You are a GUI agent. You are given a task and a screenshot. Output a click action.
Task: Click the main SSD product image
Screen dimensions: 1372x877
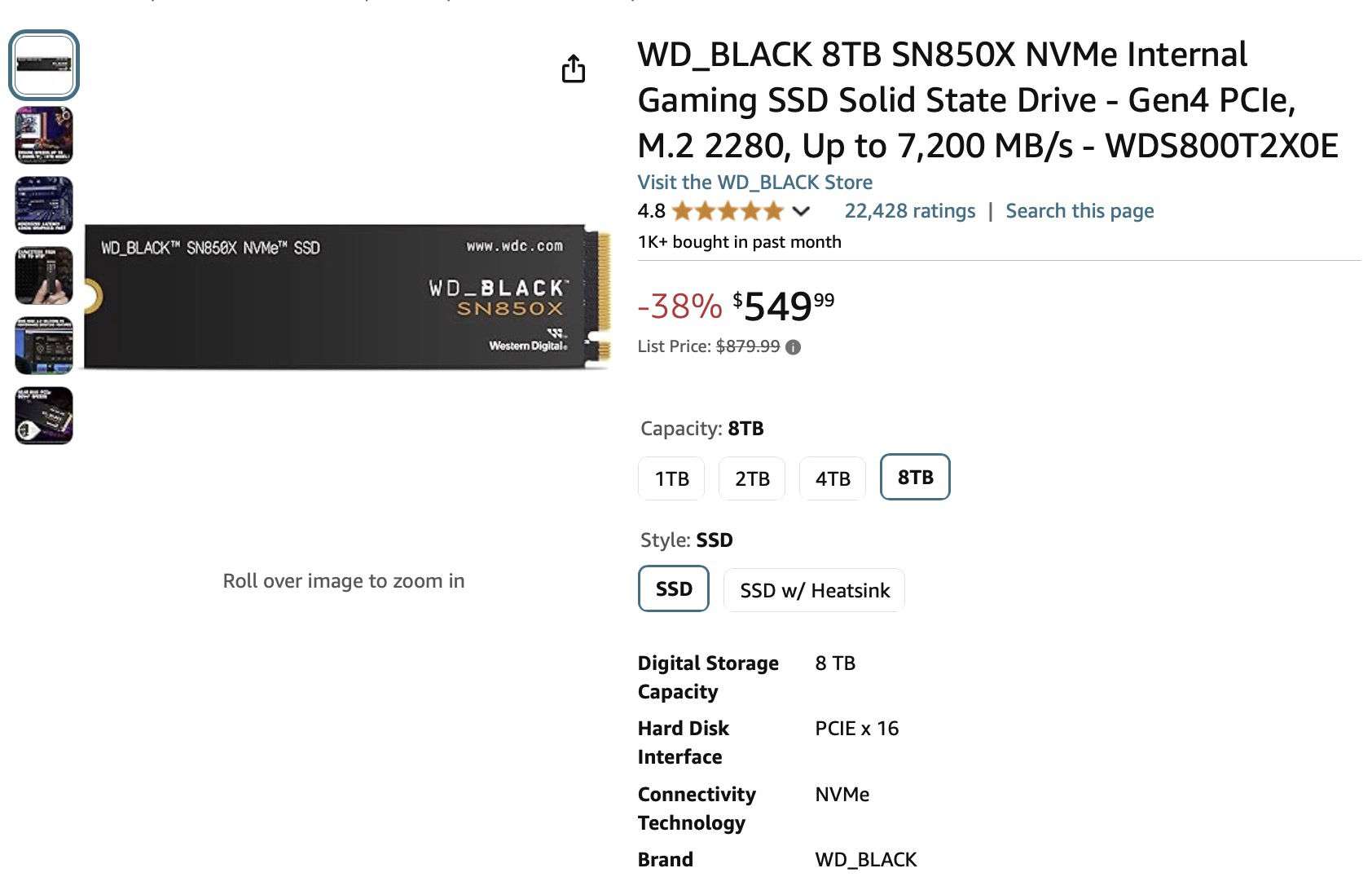click(x=347, y=297)
